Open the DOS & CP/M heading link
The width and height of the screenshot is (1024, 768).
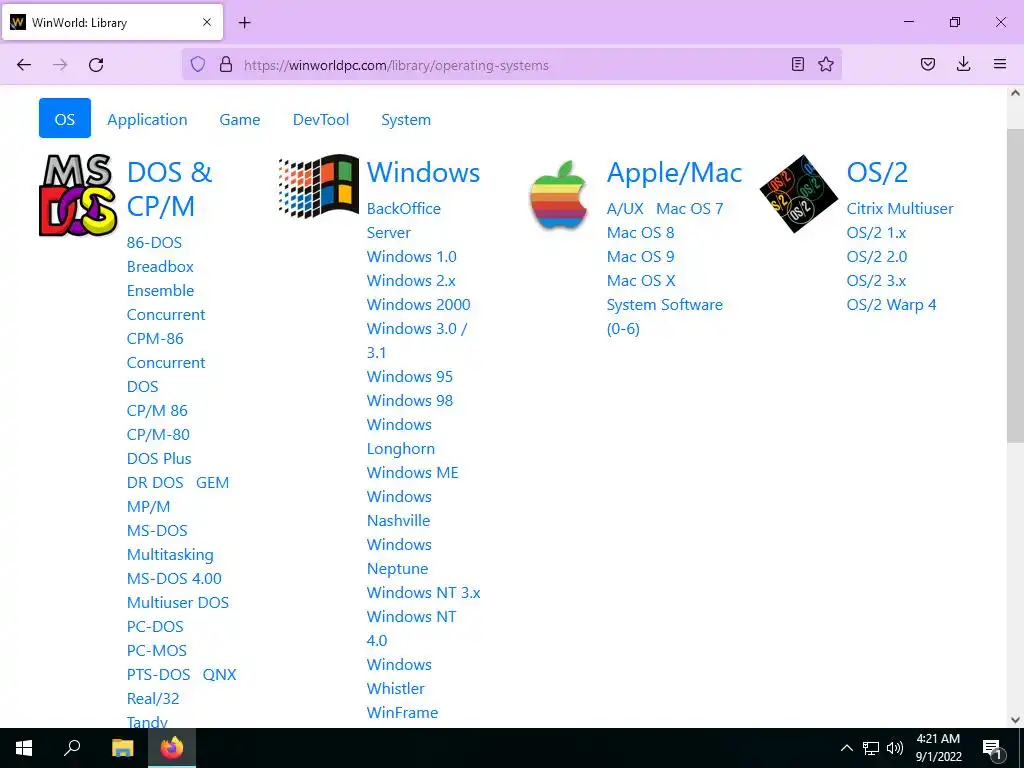pos(169,189)
